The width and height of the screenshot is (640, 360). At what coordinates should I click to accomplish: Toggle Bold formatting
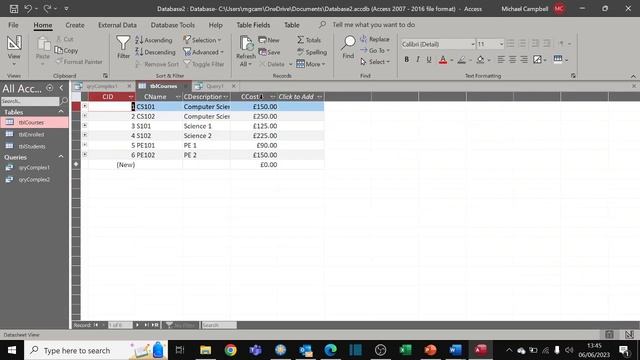[407, 60]
